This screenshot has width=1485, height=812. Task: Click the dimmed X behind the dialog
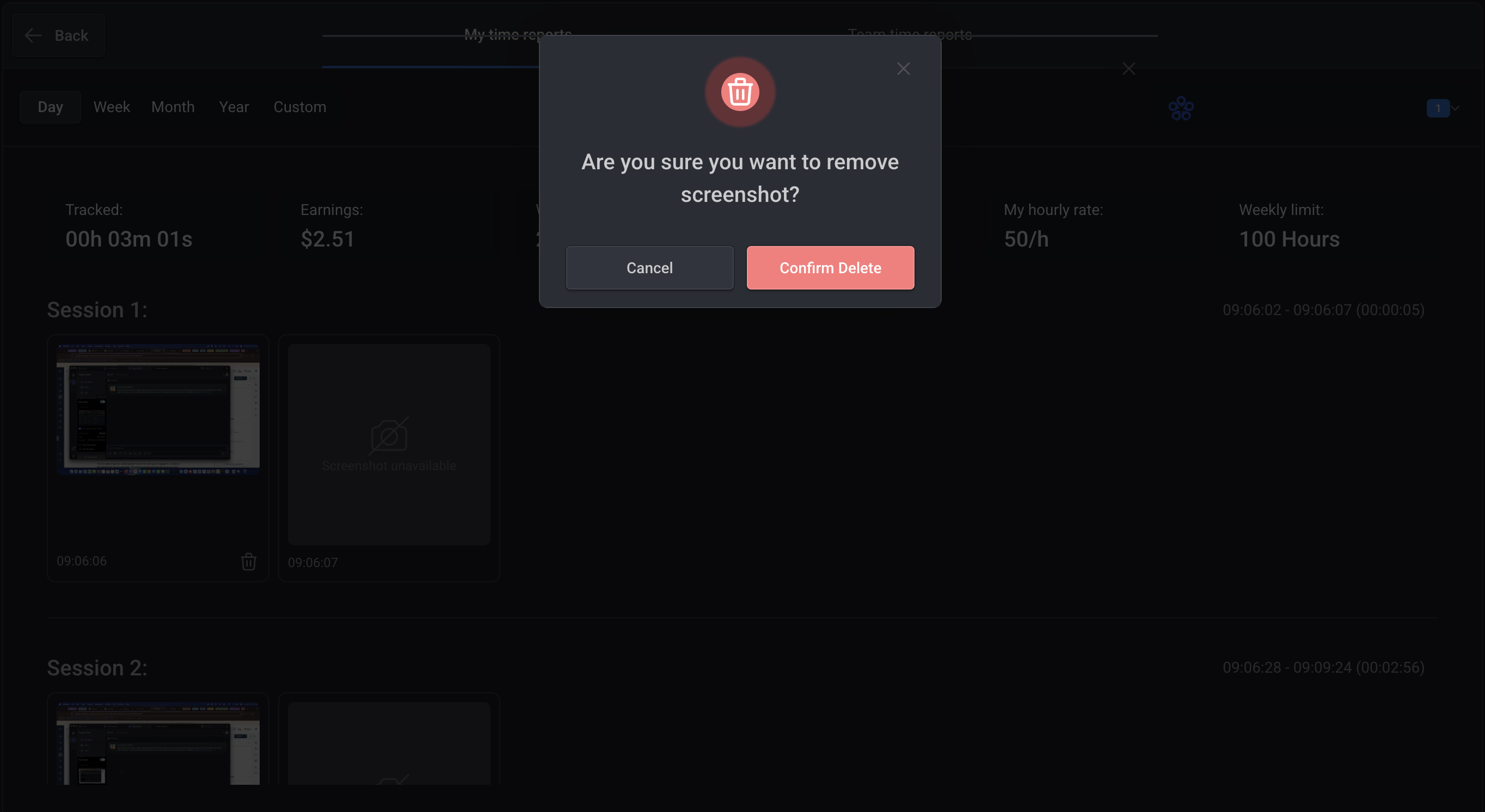pos(1128,69)
